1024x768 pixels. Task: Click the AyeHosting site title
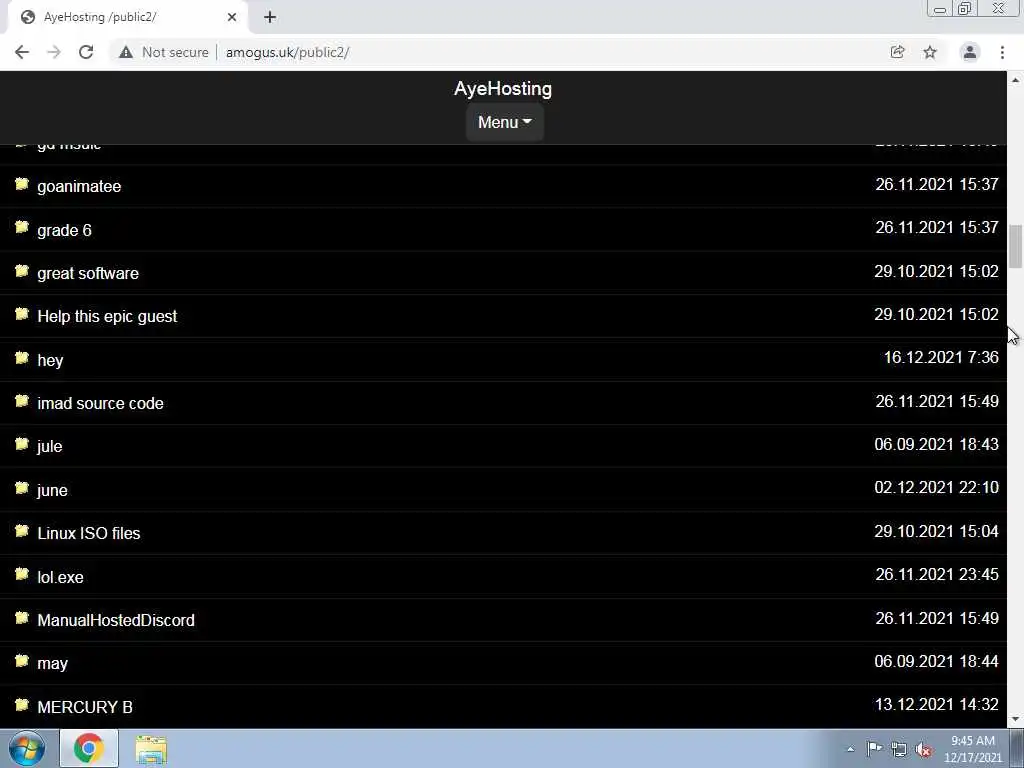[x=503, y=89]
